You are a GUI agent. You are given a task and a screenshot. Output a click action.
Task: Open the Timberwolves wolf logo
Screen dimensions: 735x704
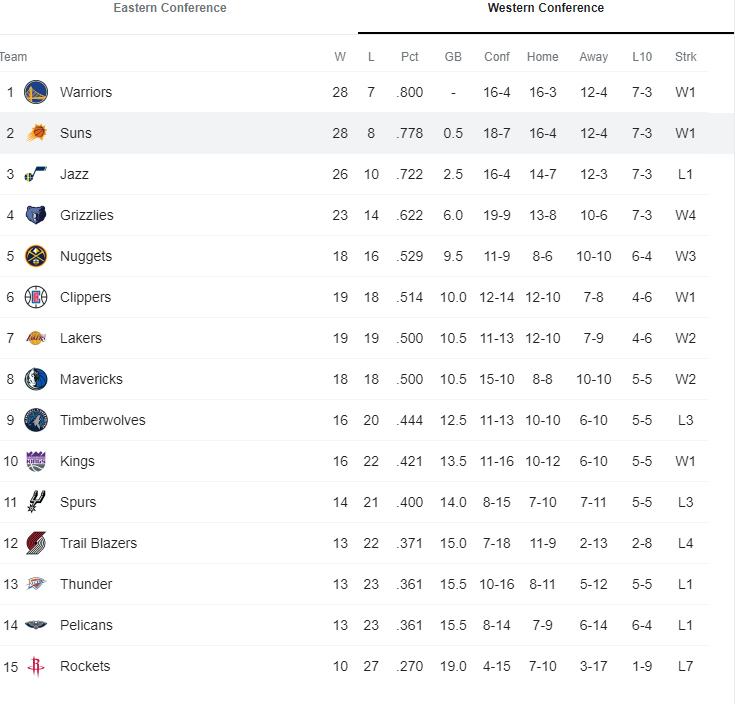click(36, 420)
